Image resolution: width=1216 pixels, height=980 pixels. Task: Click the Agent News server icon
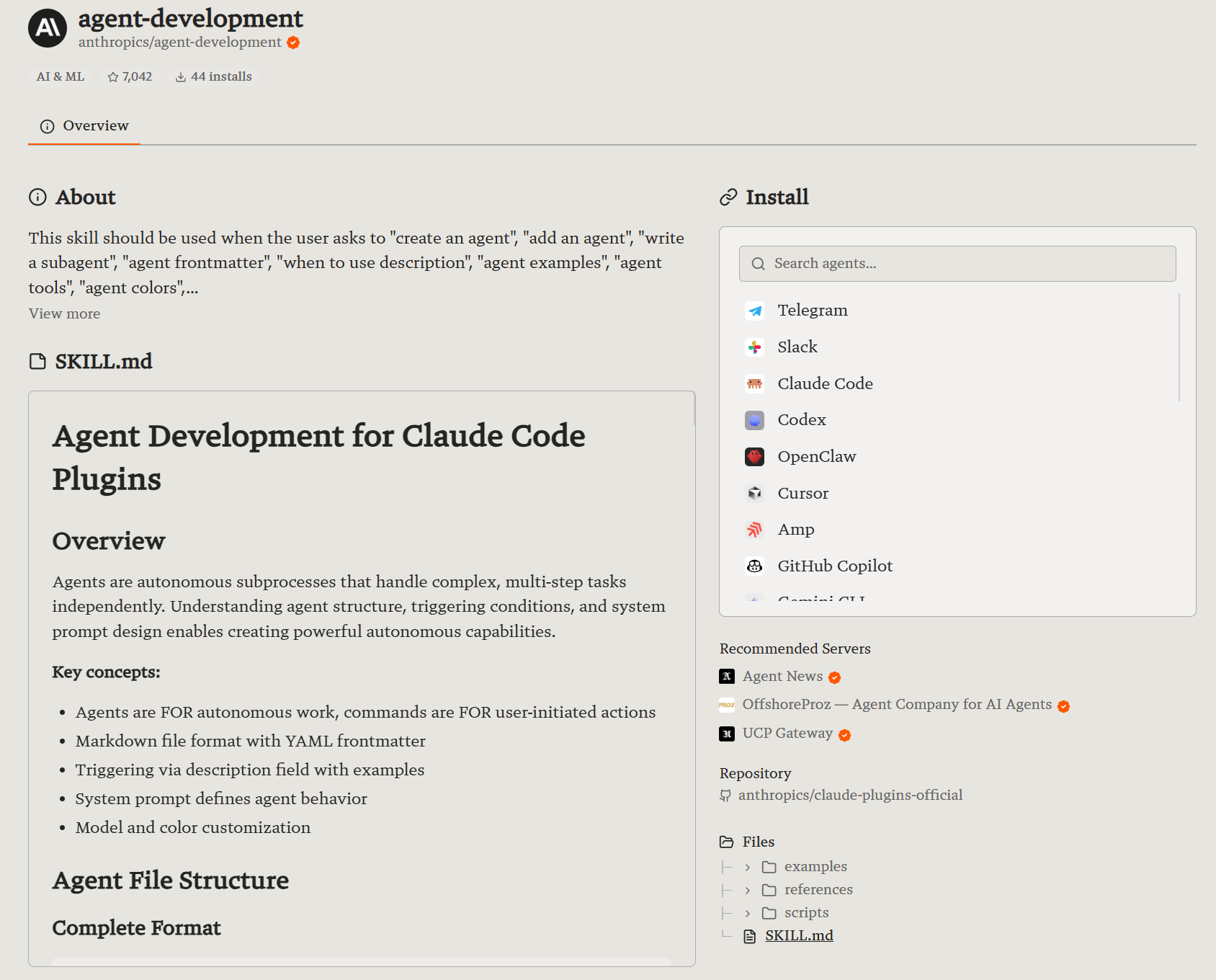(x=727, y=676)
